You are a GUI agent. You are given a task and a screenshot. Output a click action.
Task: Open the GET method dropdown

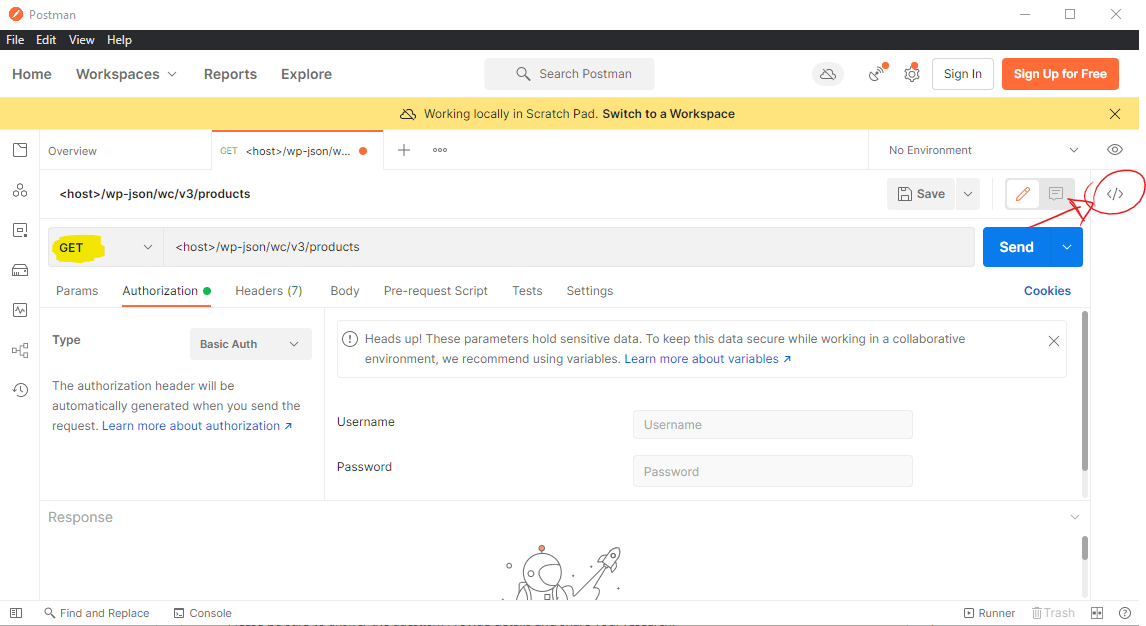tap(106, 248)
